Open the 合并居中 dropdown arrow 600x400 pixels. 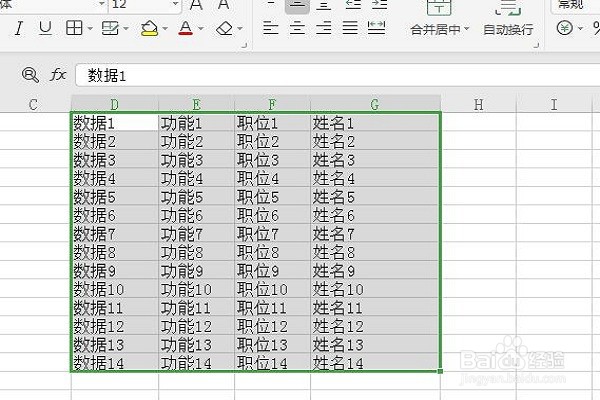[466, 29]
